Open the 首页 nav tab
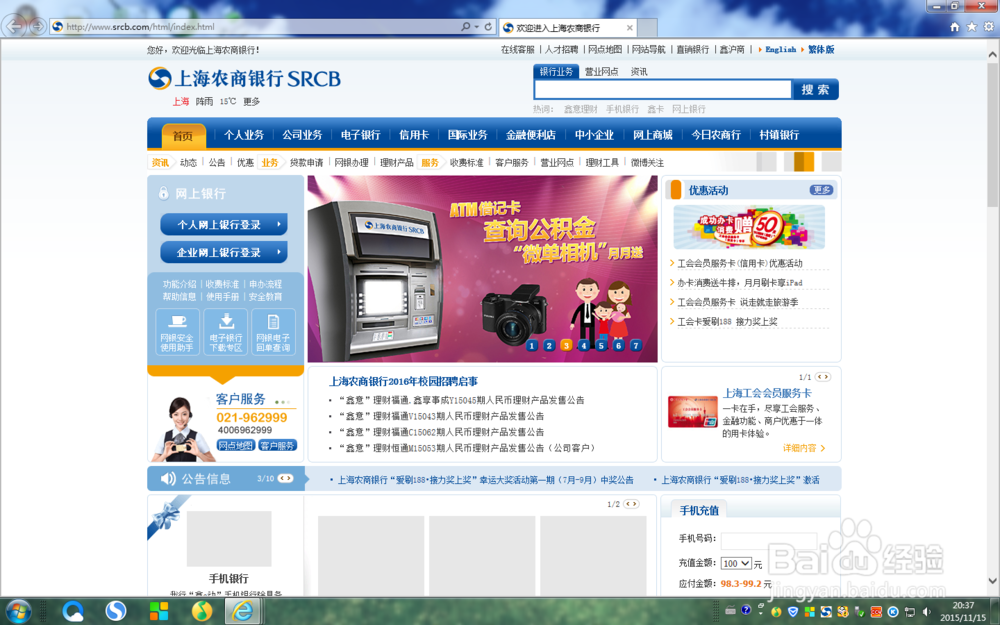The width and height of the screenshot is (1000, 625). (x=183, y=136)
